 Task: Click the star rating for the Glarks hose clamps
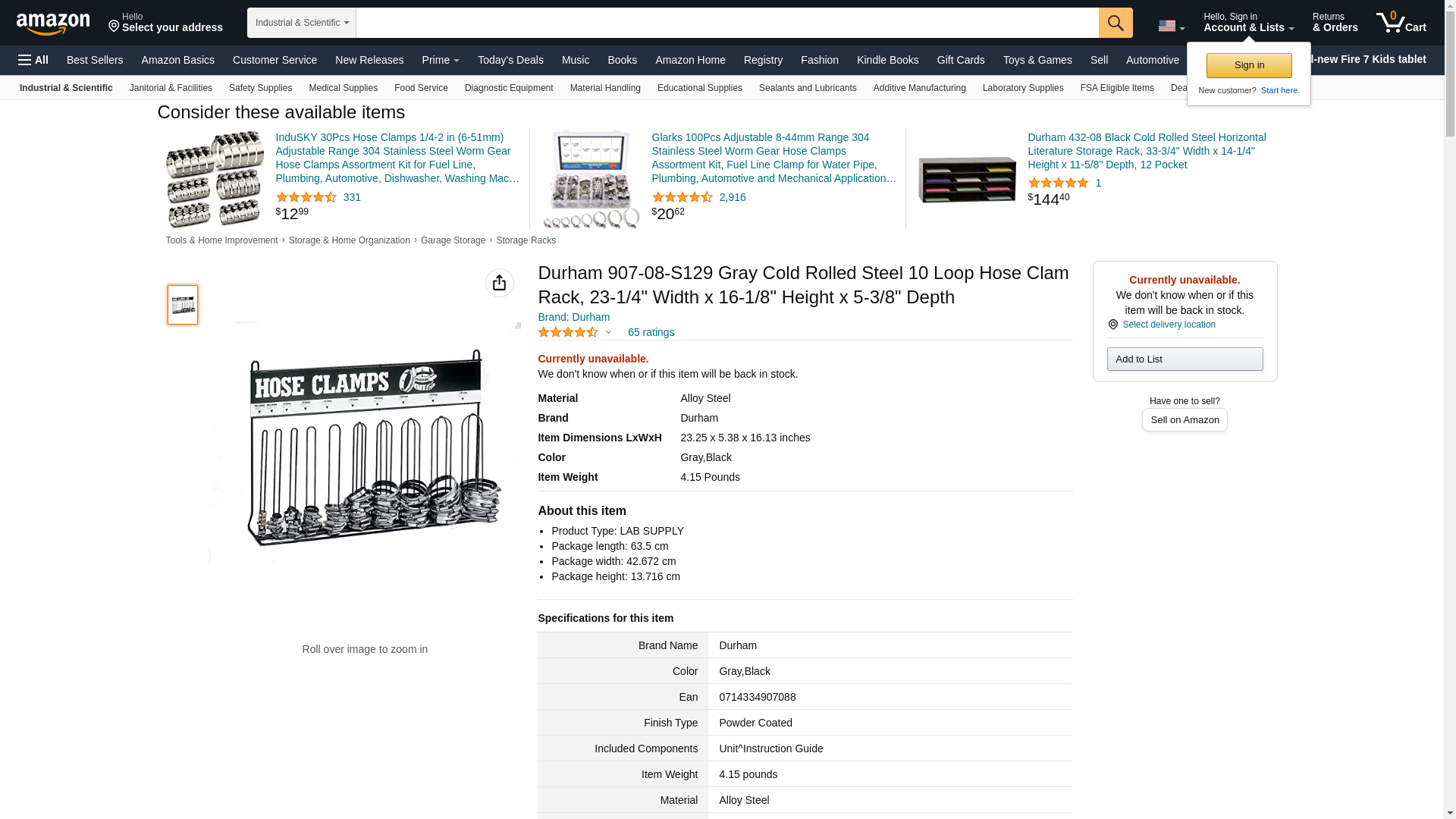tap(682, 197)
